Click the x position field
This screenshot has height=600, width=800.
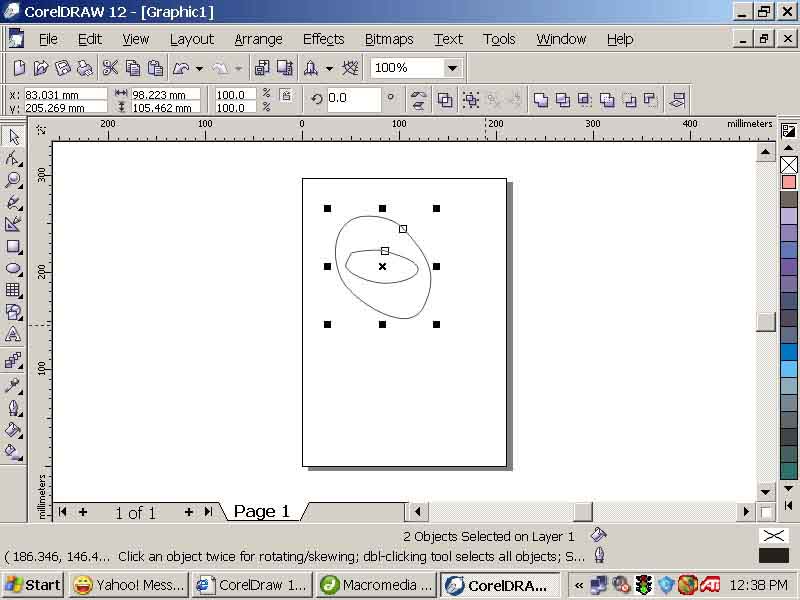point(65,94)
